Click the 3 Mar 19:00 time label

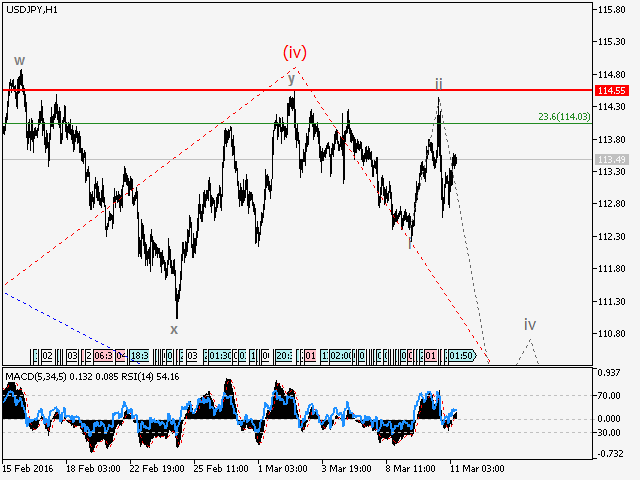click(346, 469)
